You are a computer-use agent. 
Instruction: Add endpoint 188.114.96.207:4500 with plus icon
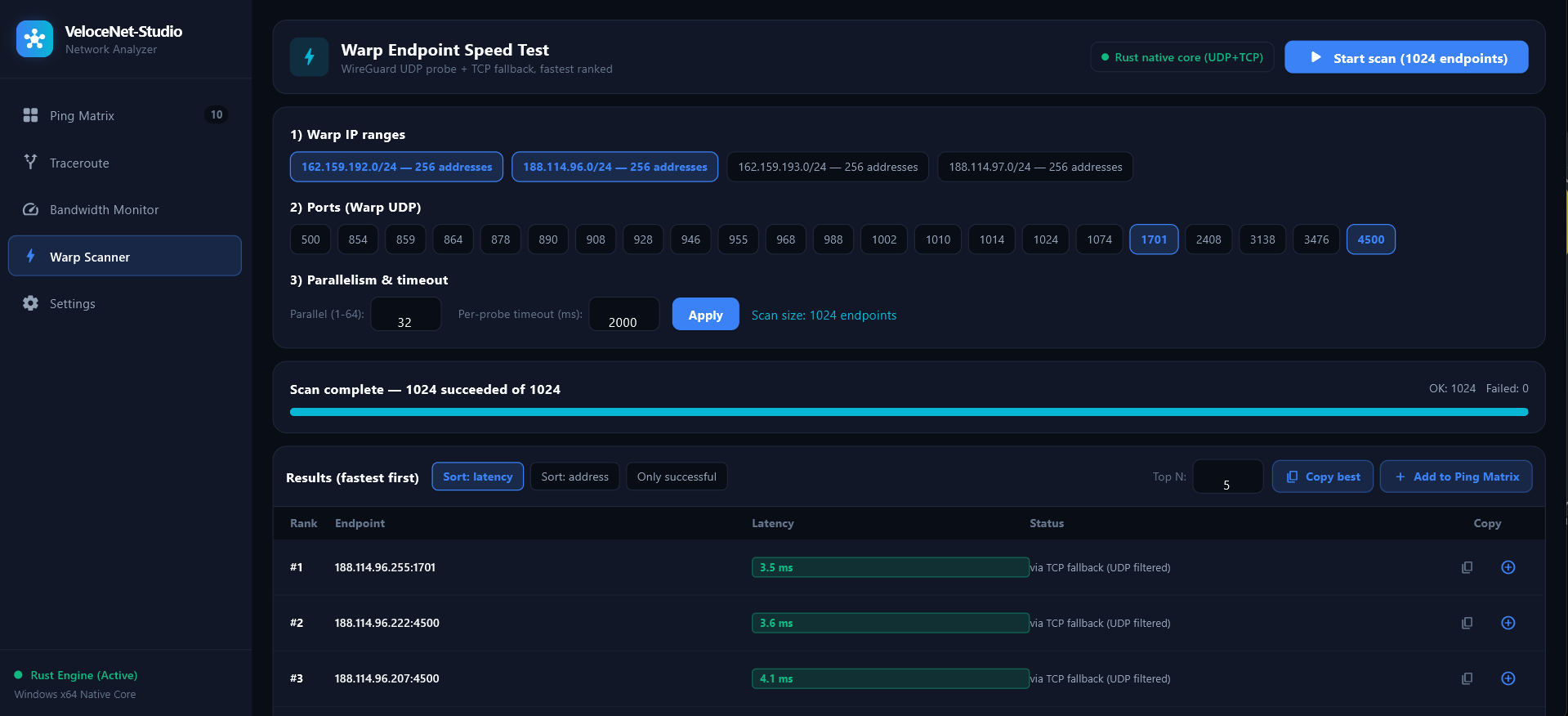pyautogui.click(x=1508, y=678)
